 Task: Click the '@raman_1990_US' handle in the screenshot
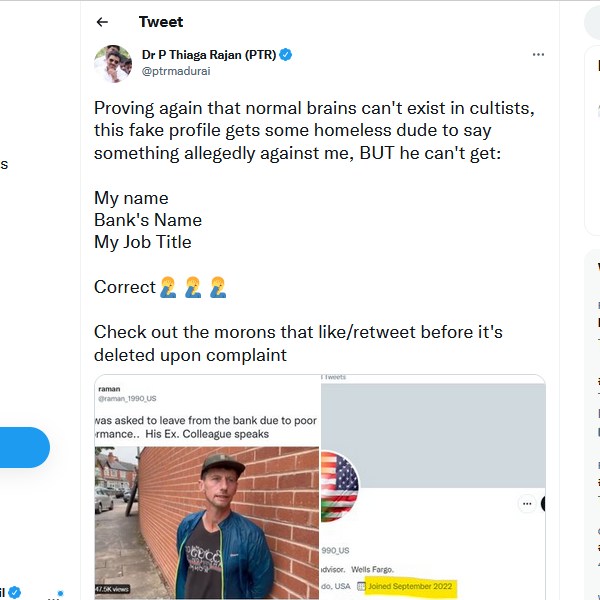pos(134,400)
